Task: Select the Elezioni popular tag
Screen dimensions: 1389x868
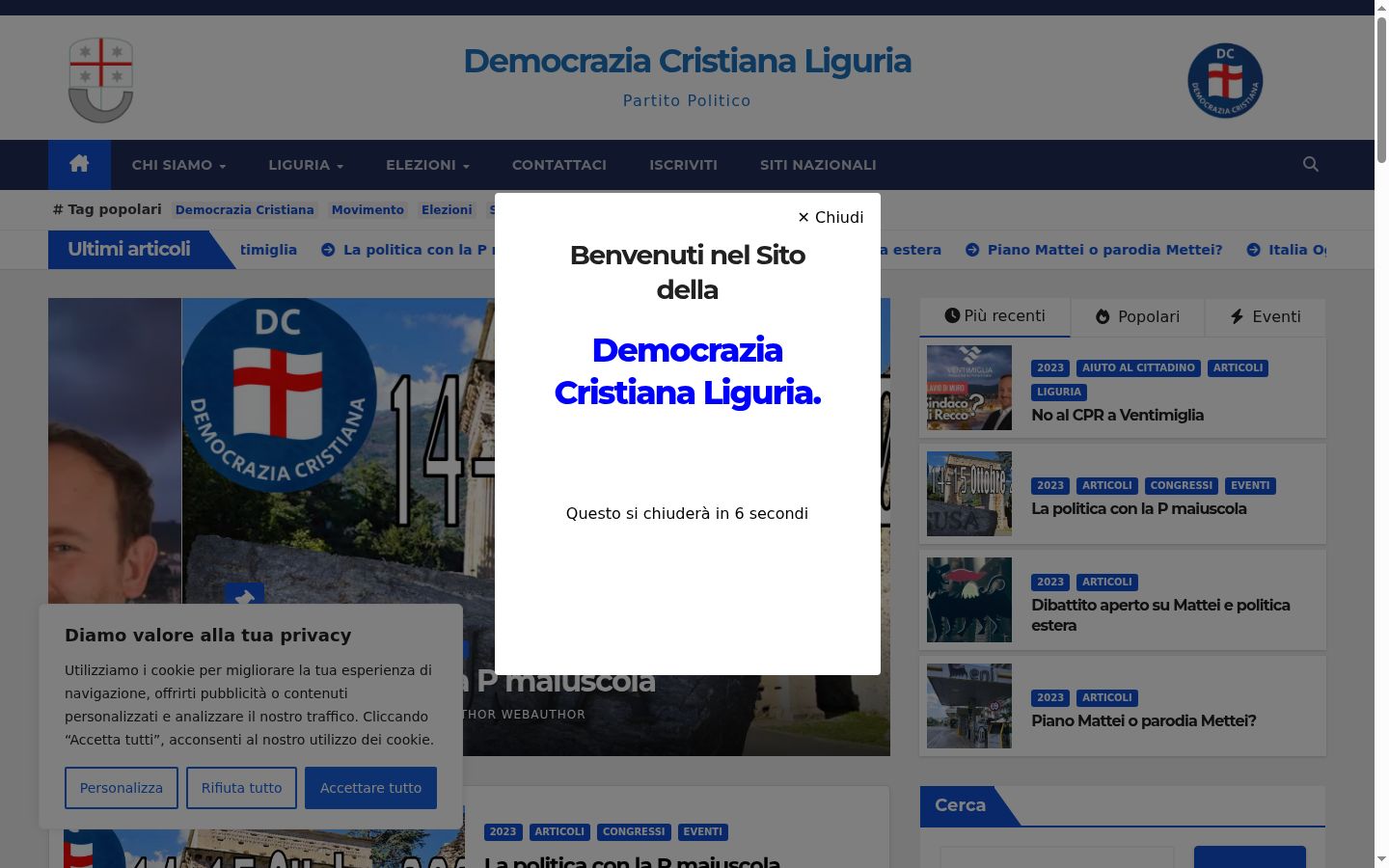Action: 447,209
